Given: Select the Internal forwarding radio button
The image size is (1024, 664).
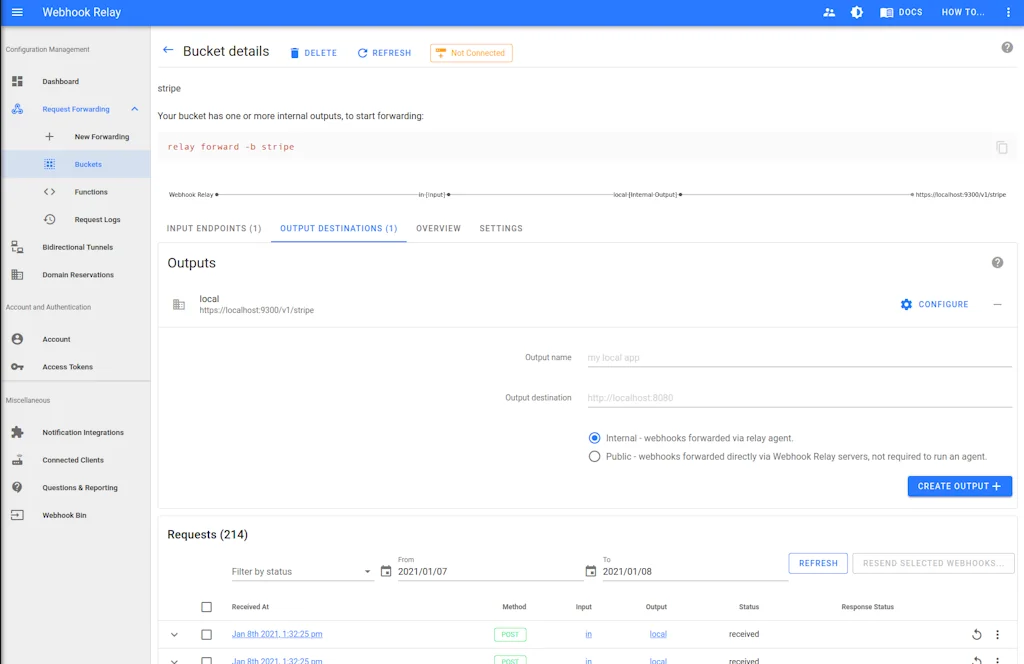Looking at the screenshot, I should point(593,437).
